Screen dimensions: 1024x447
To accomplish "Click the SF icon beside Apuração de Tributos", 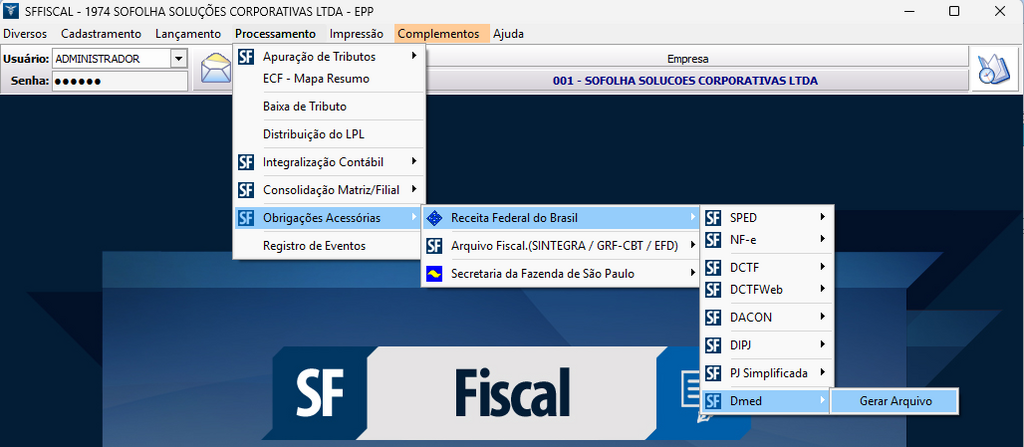I will [x=246, y=57].
